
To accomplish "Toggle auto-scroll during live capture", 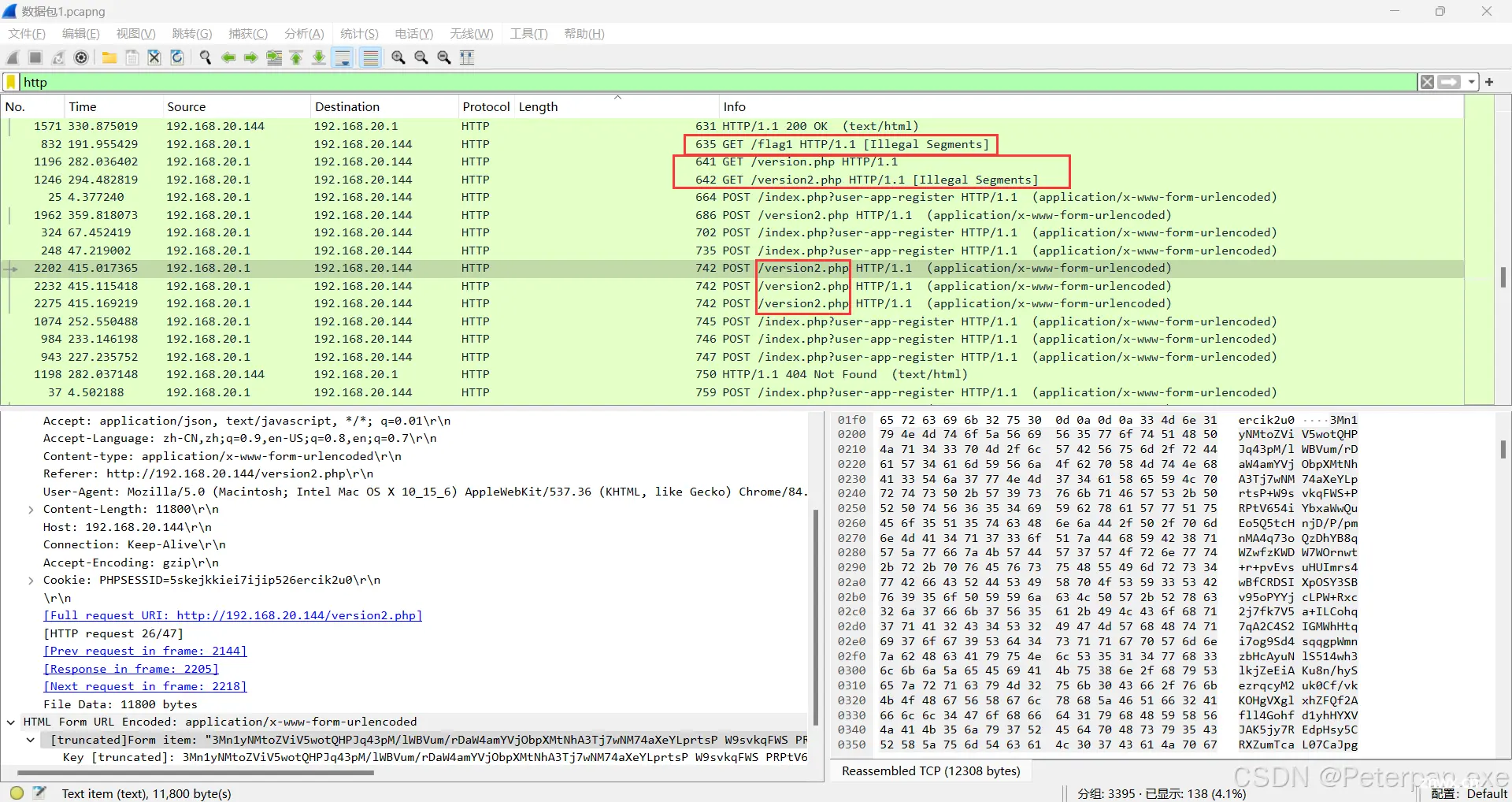I will [x=343, y=58].
